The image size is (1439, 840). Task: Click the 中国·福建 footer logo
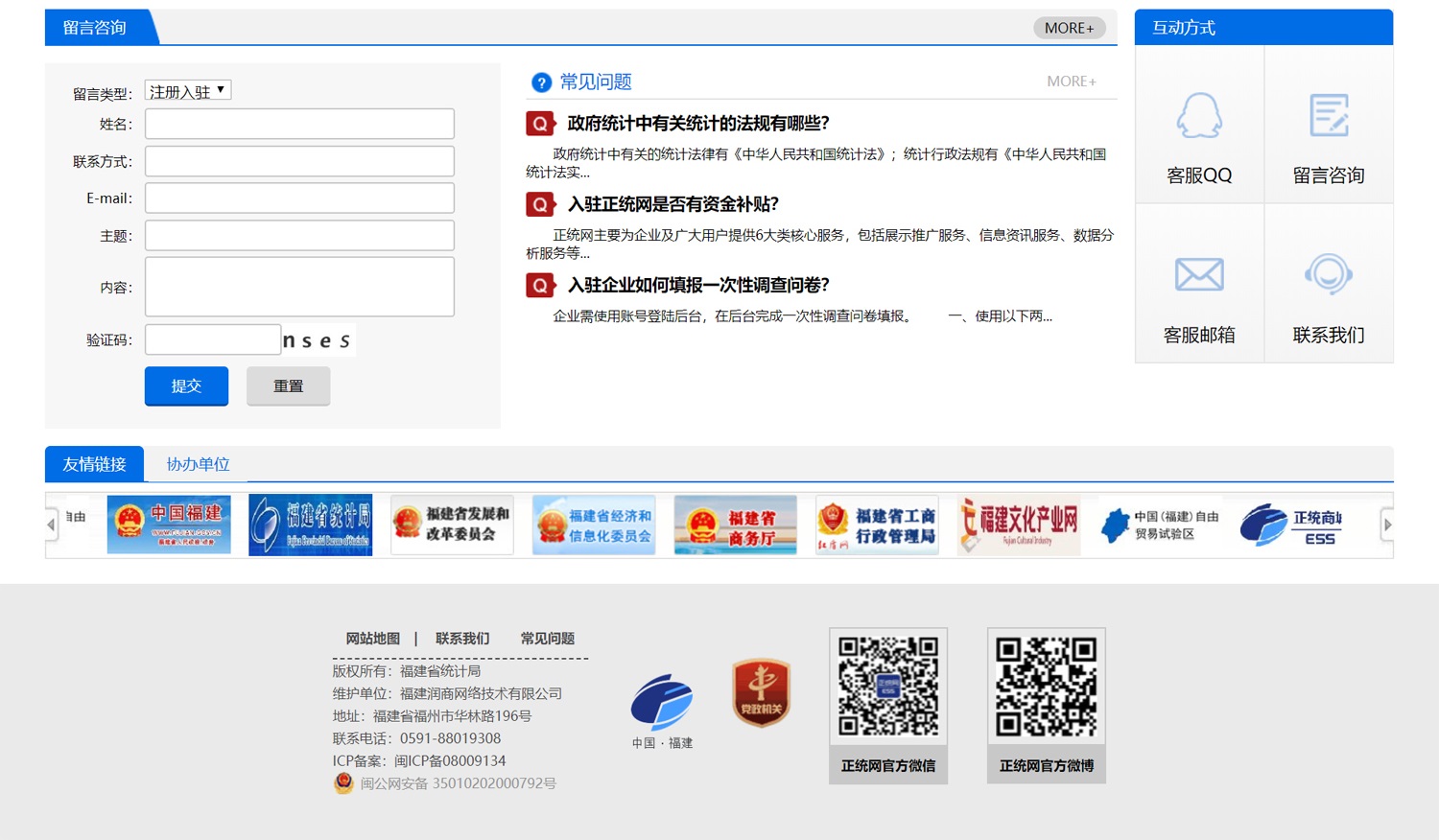click(662, 712)
